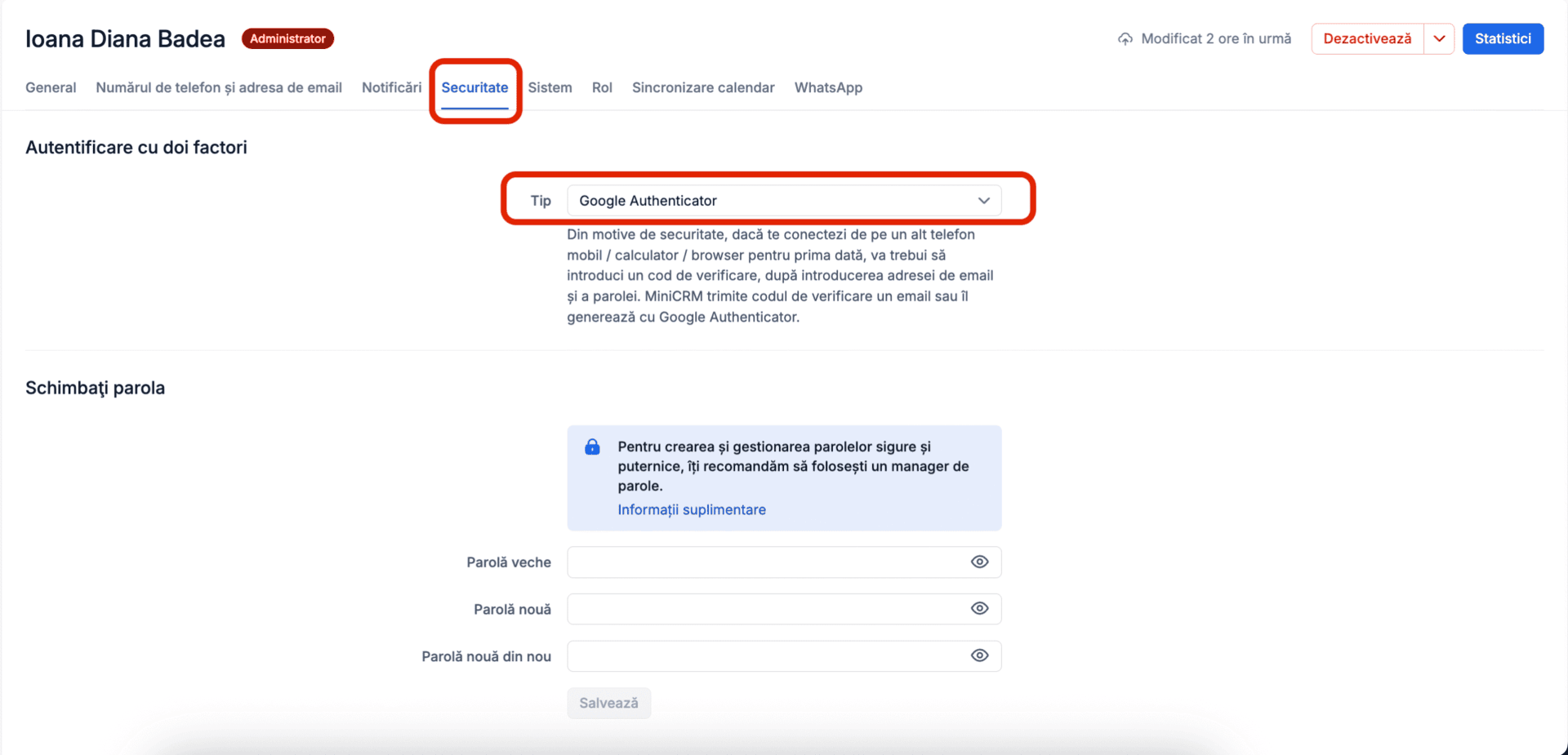
Task: Follow the Informații suplimentare link
Action: (692, 509)
